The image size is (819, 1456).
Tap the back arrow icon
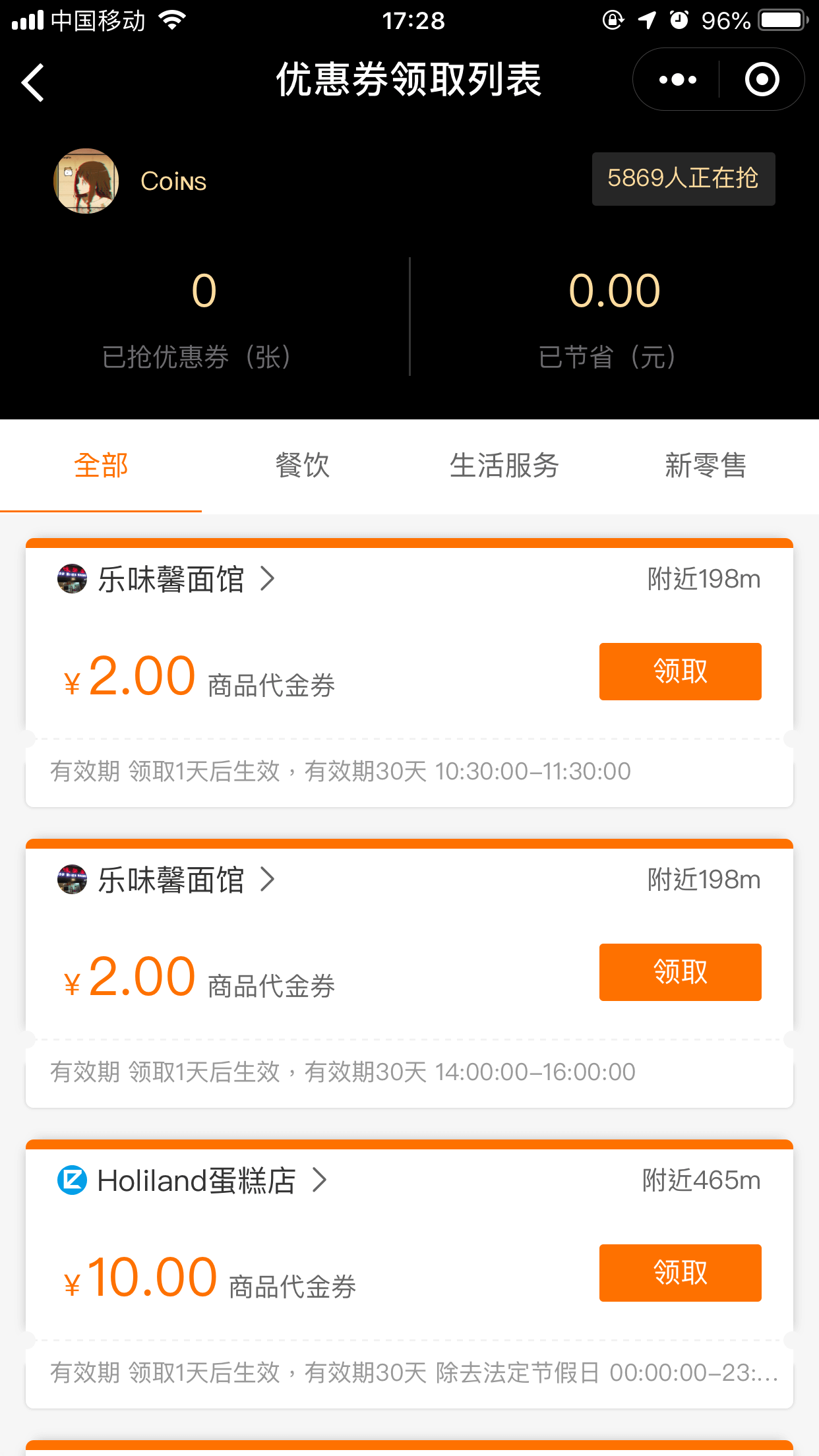33,82
